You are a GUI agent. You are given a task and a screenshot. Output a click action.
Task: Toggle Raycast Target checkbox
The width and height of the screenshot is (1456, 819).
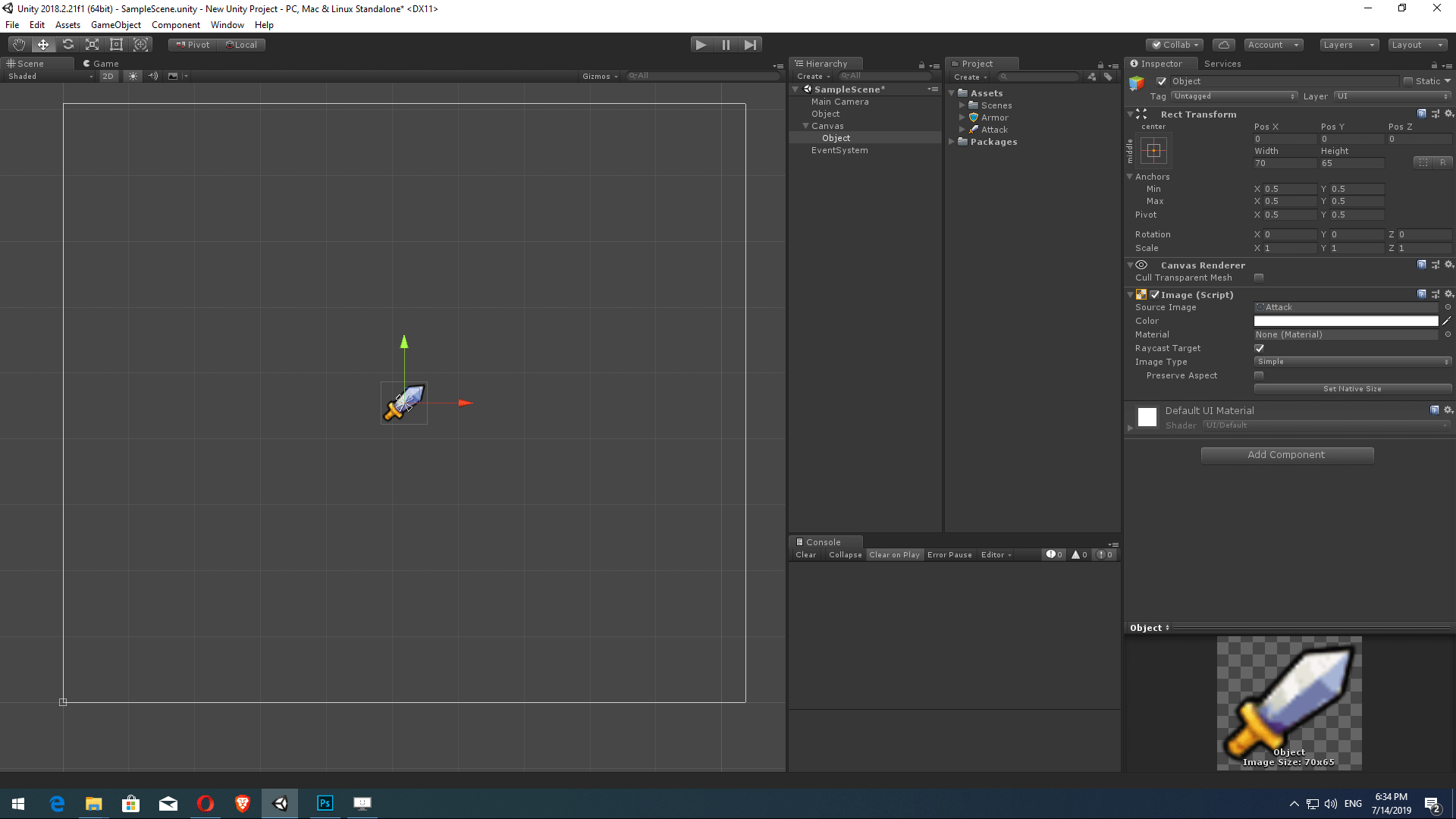pos(1259,348)
